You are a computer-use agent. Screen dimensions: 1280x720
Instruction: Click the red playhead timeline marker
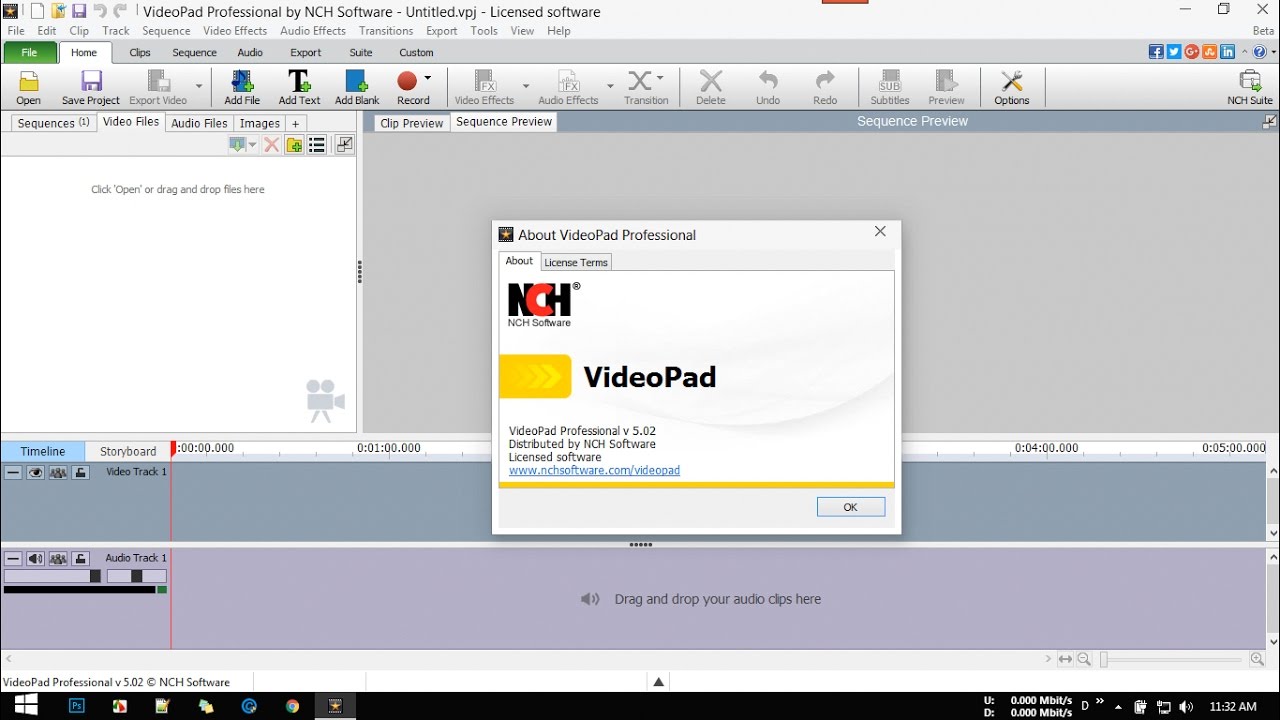[173, 448]
